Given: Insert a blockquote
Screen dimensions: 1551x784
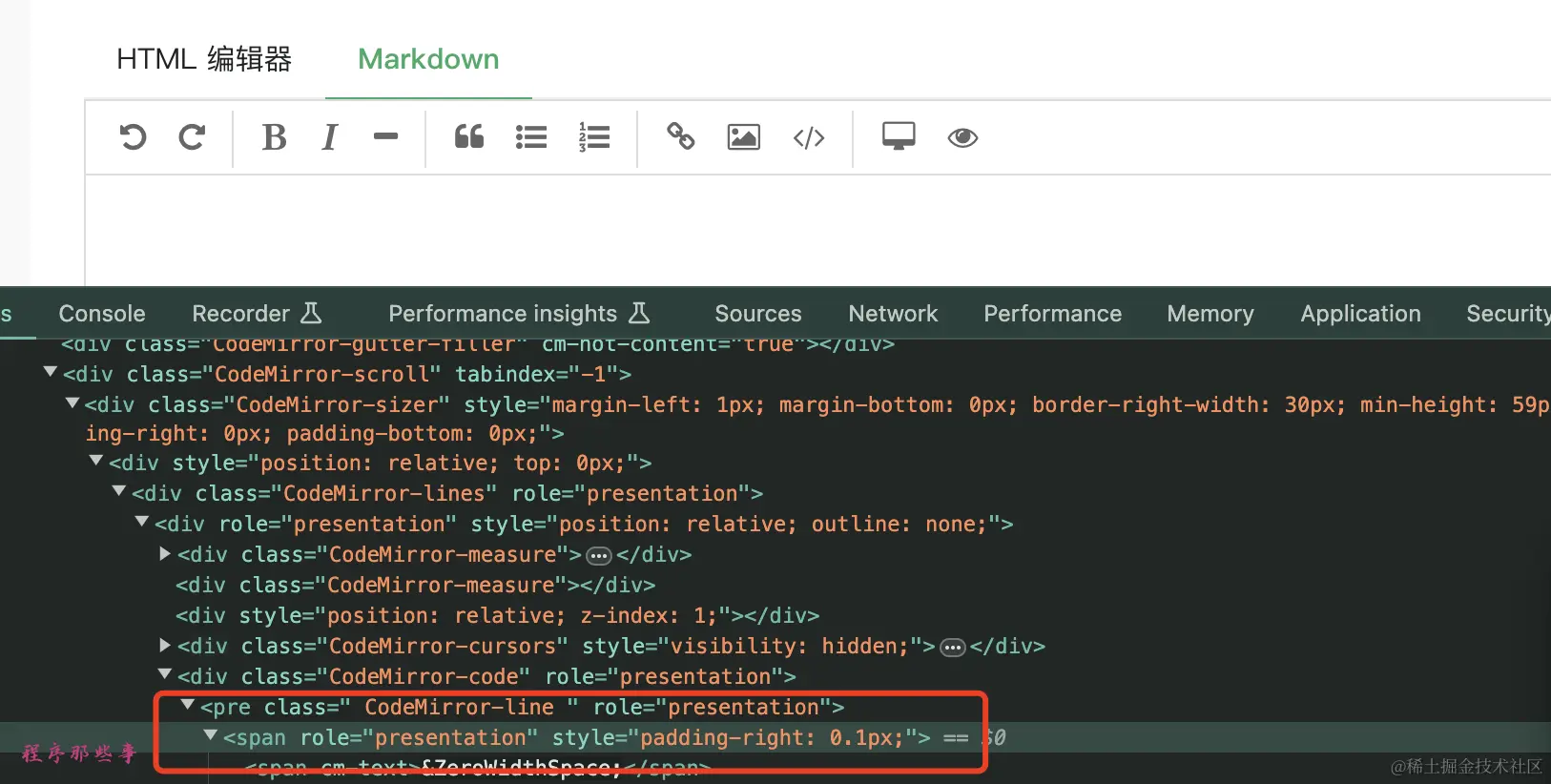Looking at the screenshot, I should coord(468,137).
